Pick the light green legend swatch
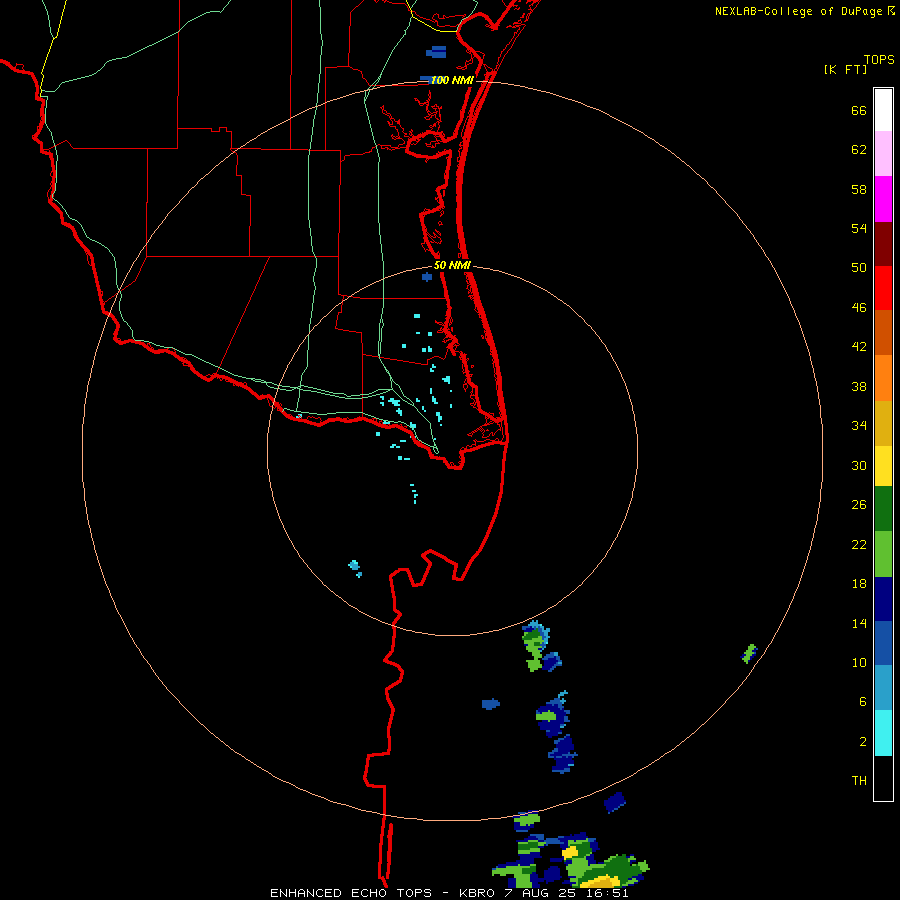 coord(883,554)
